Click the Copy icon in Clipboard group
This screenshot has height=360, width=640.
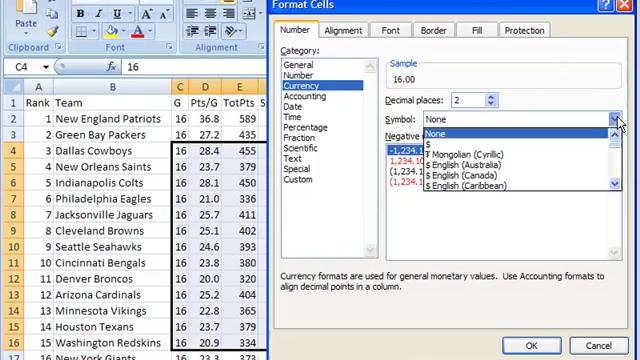[x=52, y=14]
